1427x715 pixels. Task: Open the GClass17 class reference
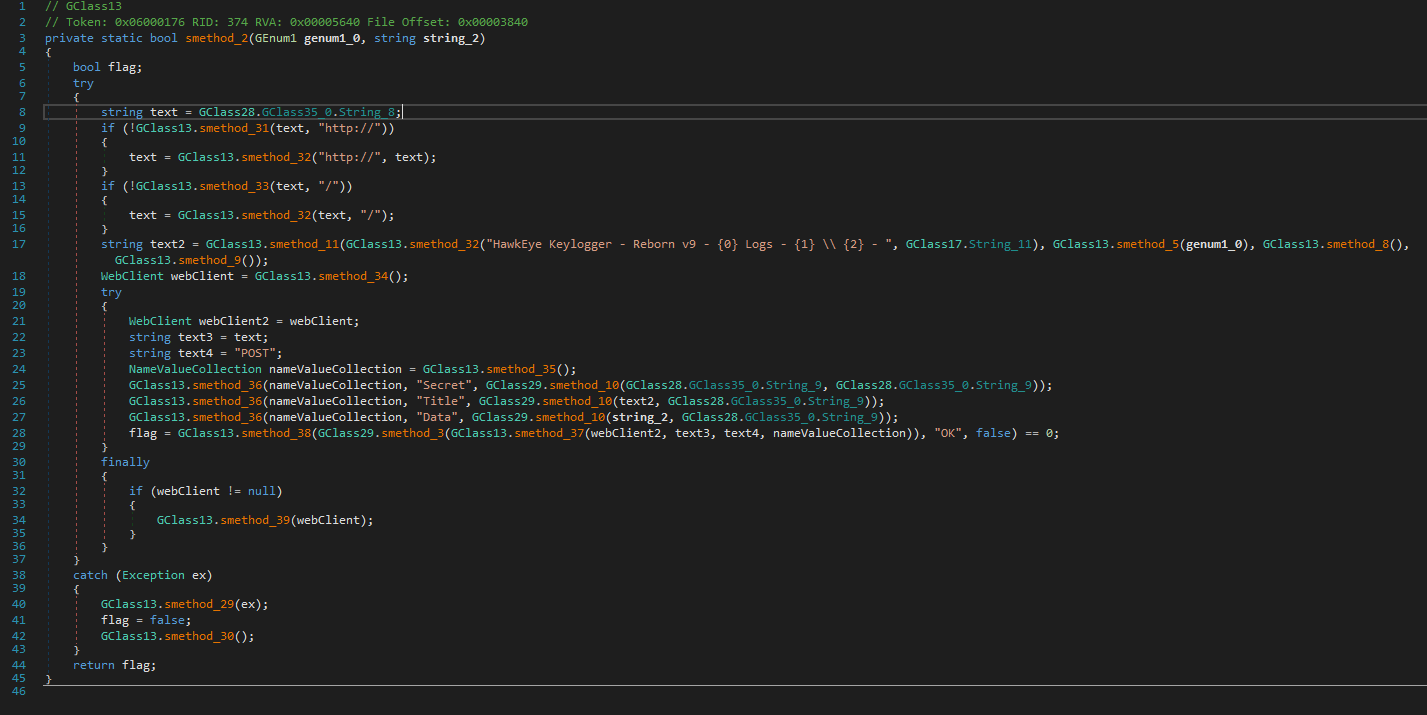934,244
